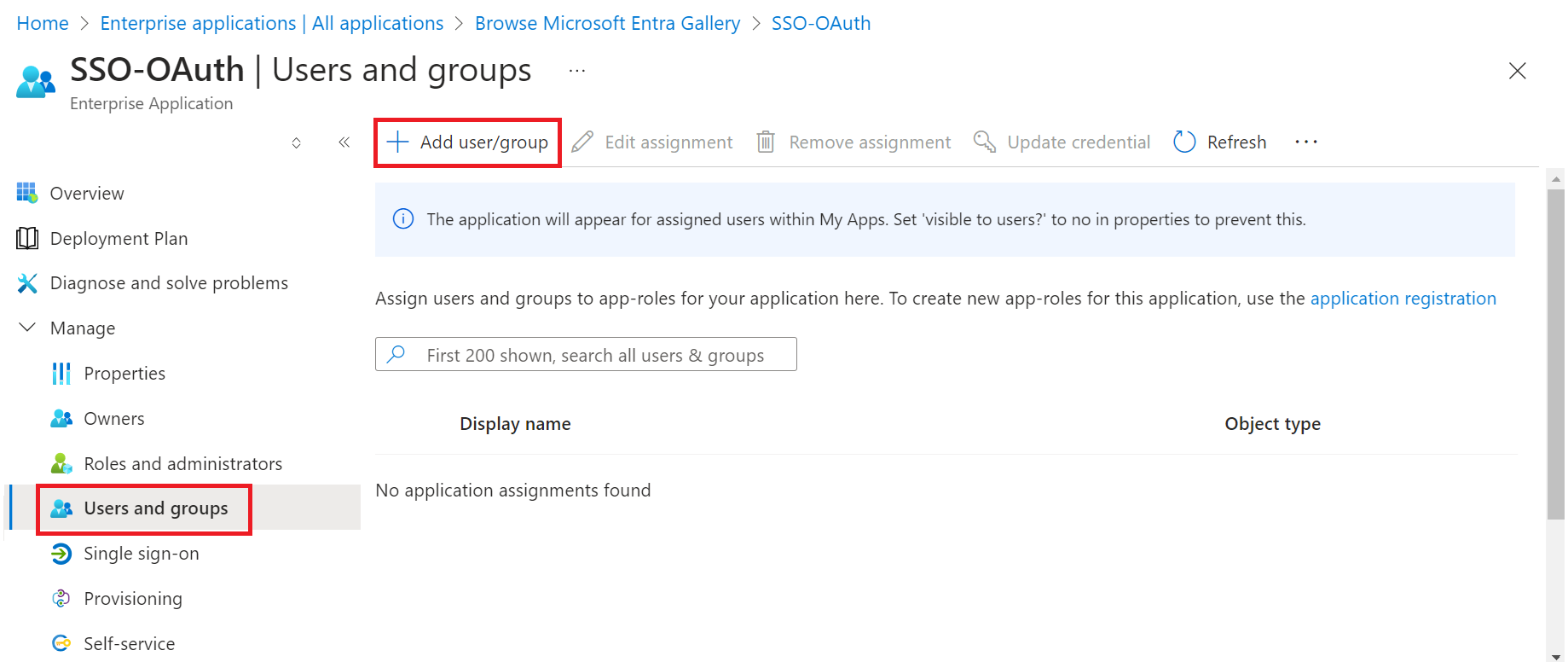Click the sidebar up-down expand arrows
The image size is (1568, 662).
click(x=296, y=143)
